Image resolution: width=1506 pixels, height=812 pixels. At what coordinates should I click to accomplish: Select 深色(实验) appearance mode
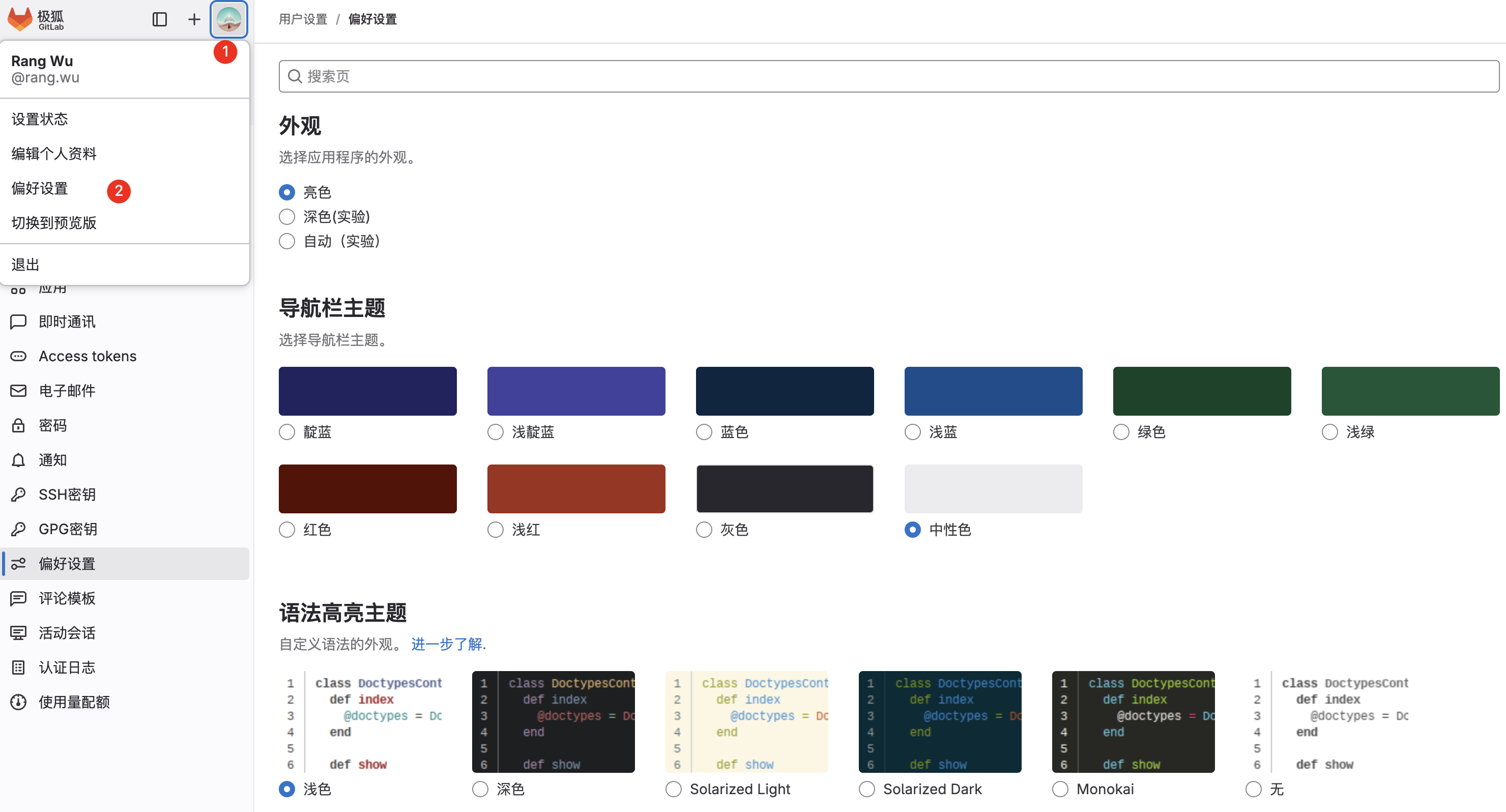coord(287,216)
